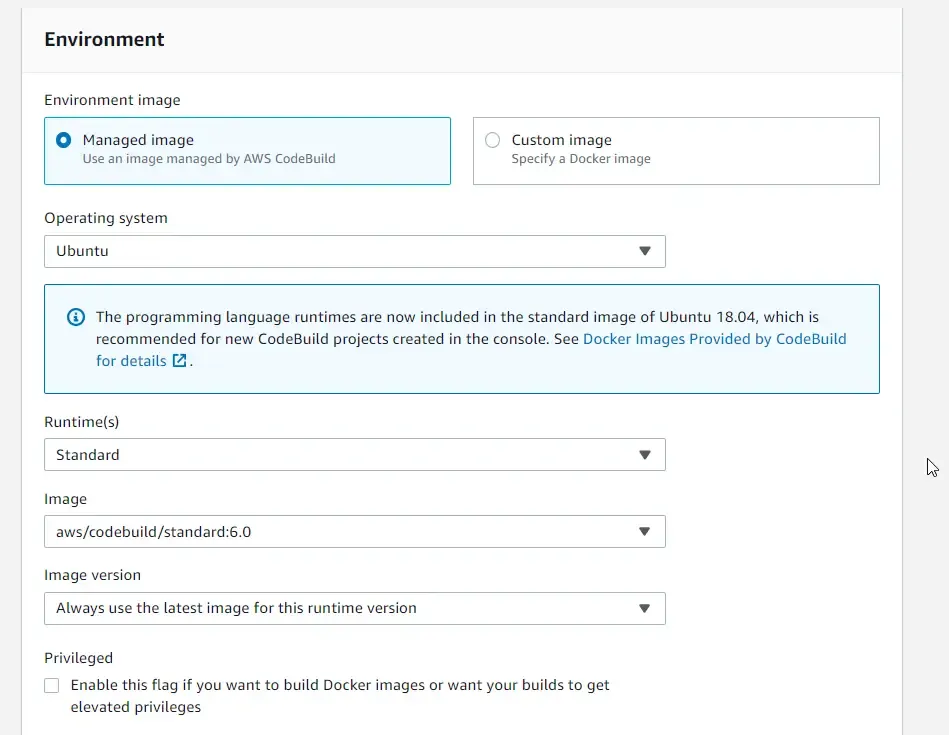The width and height of the screenshot is (949, 735).
Task: Click the dropdown arrow on Operating system field
Action: 645,251
